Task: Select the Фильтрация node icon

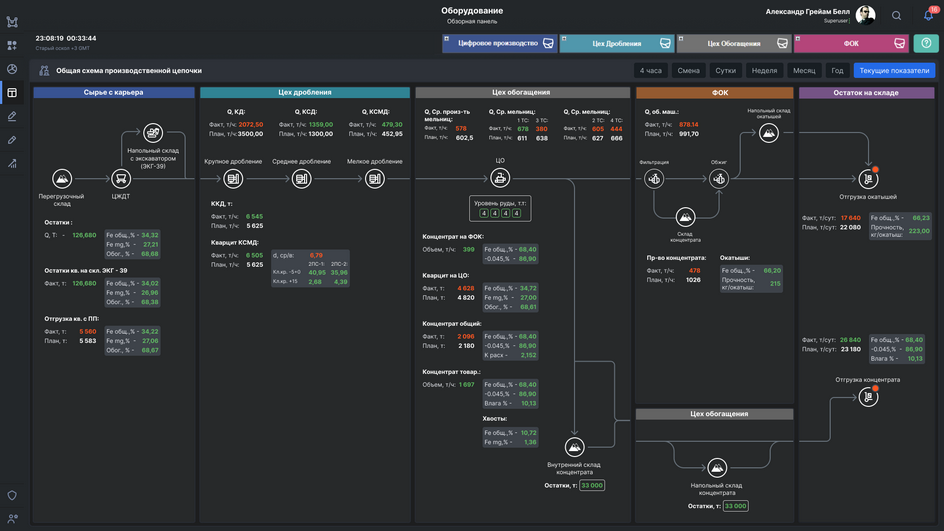Action: [x=654, y=179]
